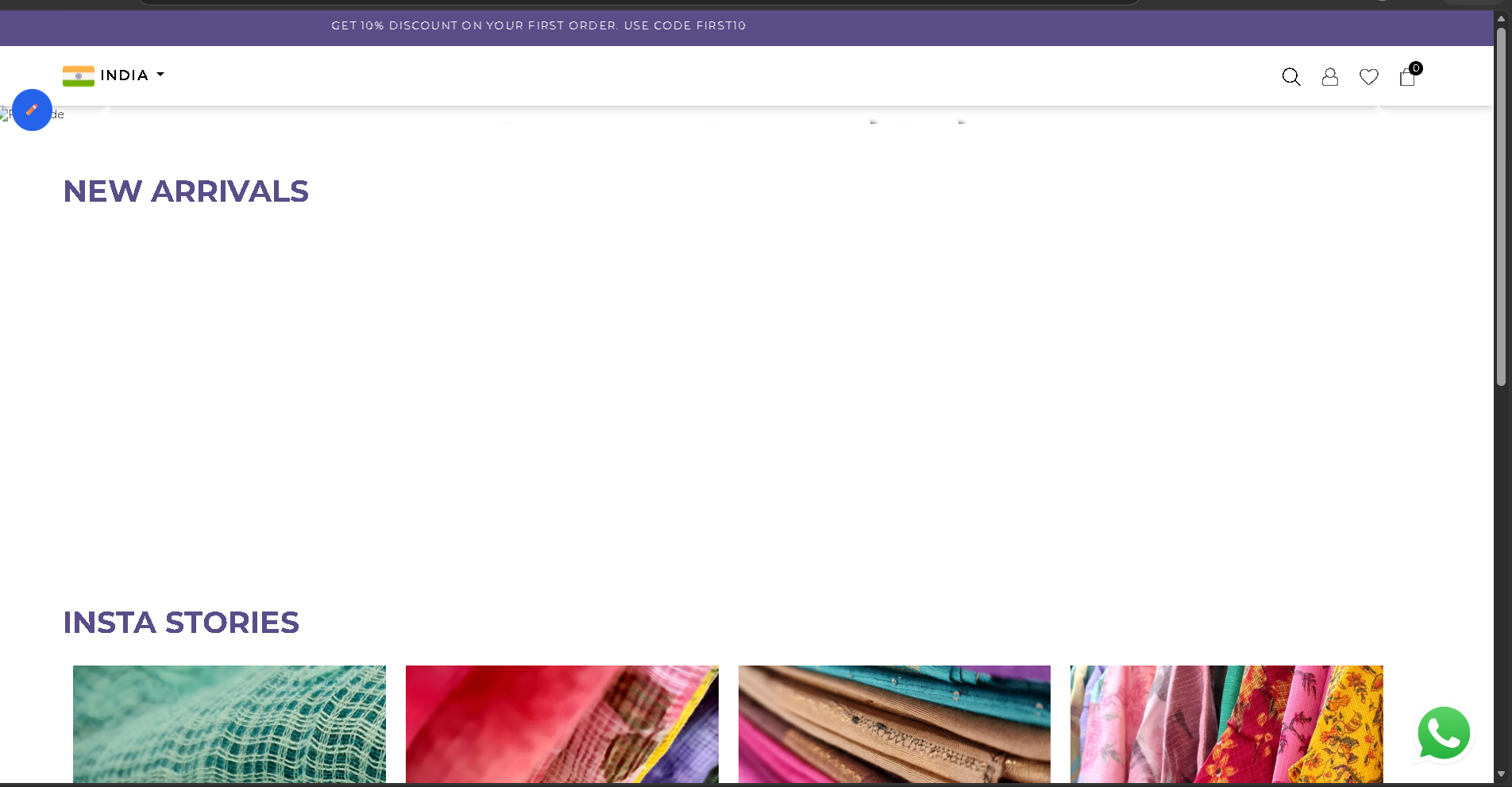Open the red fabric story thumbnail
Image resolution: width=1512 pixels, height=787 pixels.
(x=561, y=723)
